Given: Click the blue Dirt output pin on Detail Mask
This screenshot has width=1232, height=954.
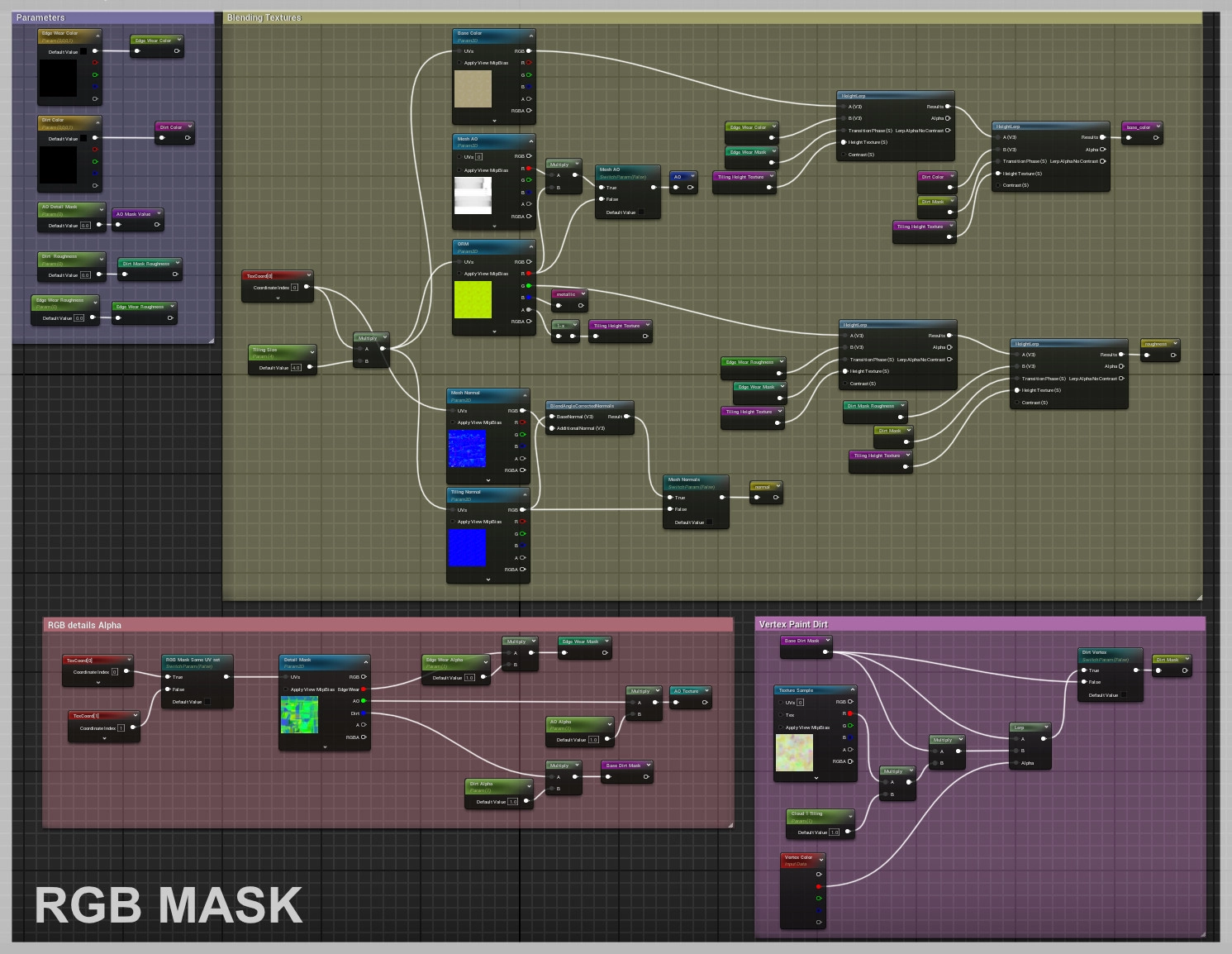Looking at the screenshot, I should point(363,713).
